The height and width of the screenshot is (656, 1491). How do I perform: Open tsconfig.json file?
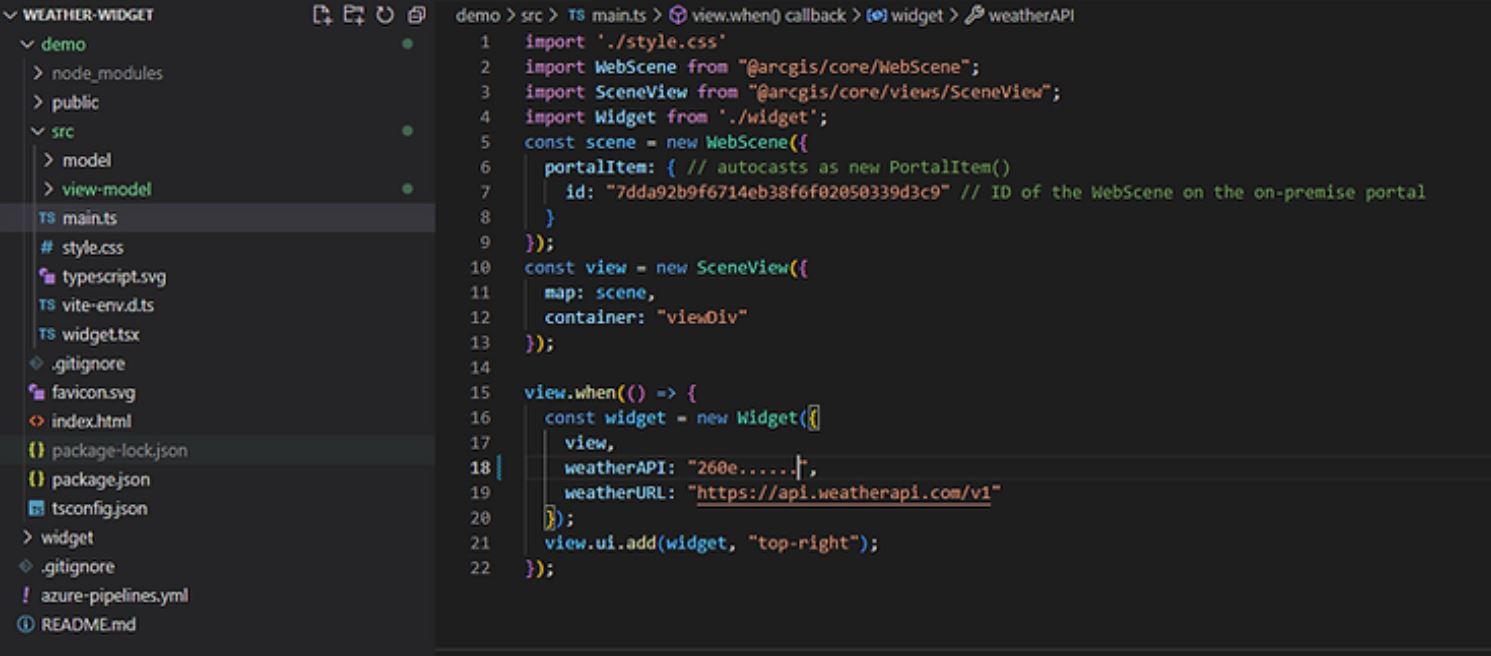coord(99,508)
